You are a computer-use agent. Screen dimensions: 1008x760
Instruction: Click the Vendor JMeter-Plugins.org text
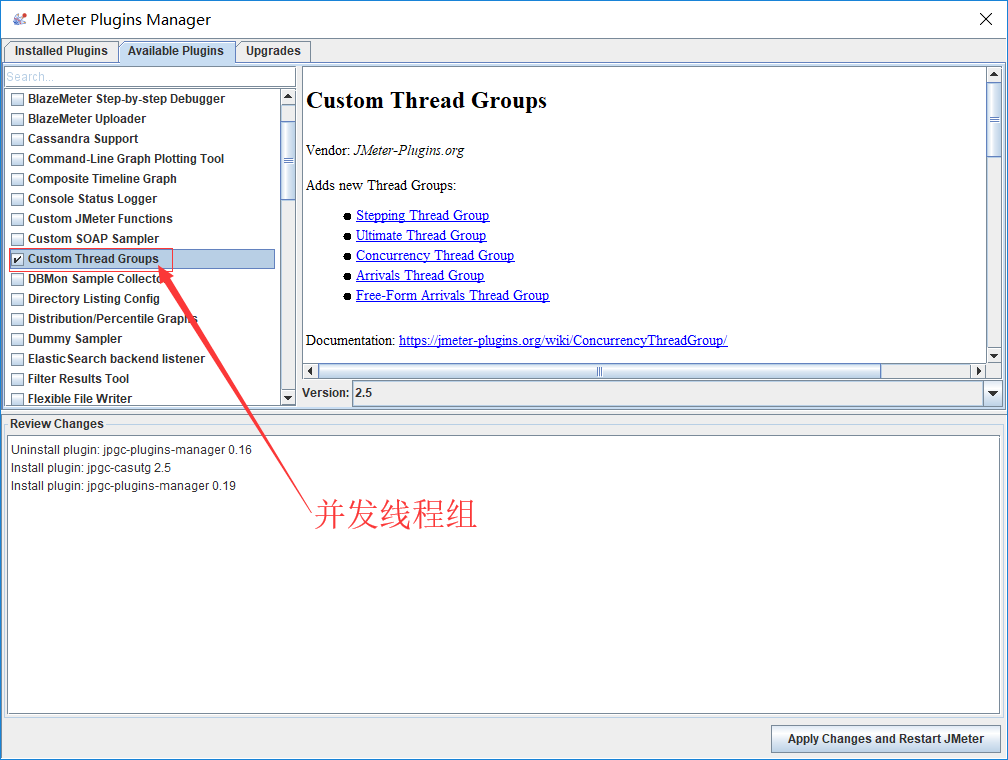(384, 150)
